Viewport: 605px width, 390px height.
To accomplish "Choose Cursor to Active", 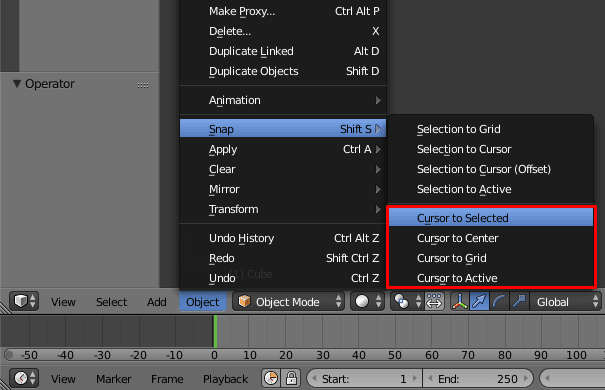I will click(x=491, y=278).
